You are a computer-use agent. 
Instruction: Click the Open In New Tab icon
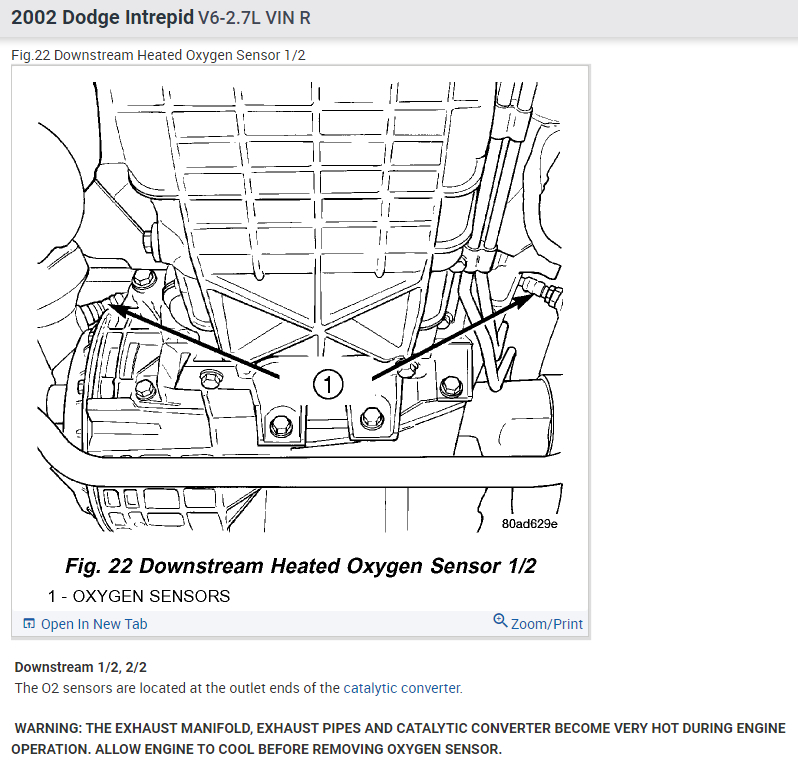(29, 623)
